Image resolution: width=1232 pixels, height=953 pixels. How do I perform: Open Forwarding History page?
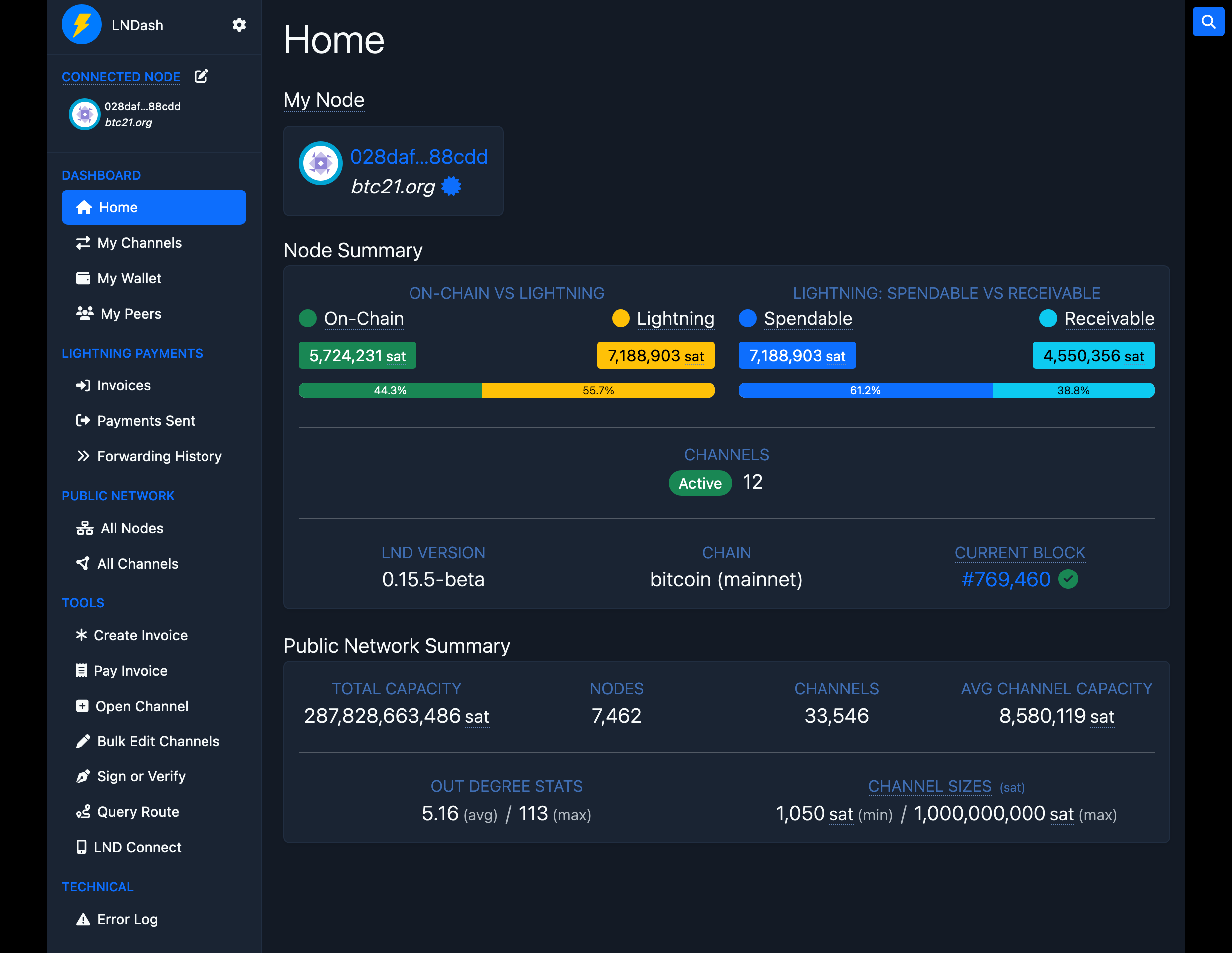coord(159,456)
